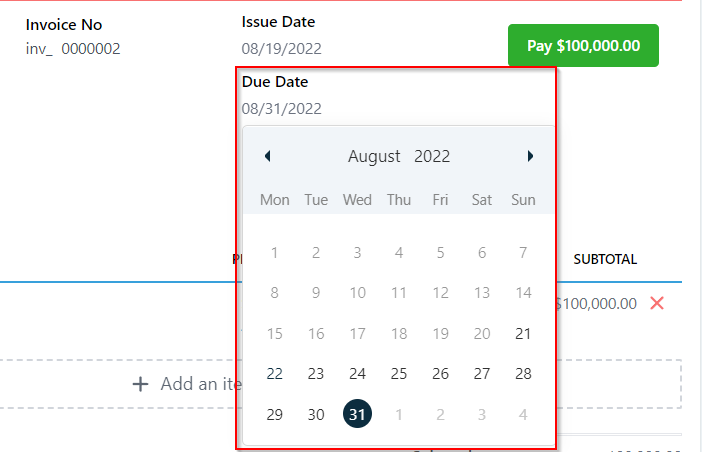The width and height of the screenshot is (702, 452).
Task: Select August 24 in the calendar
Action: pos(357,374)
